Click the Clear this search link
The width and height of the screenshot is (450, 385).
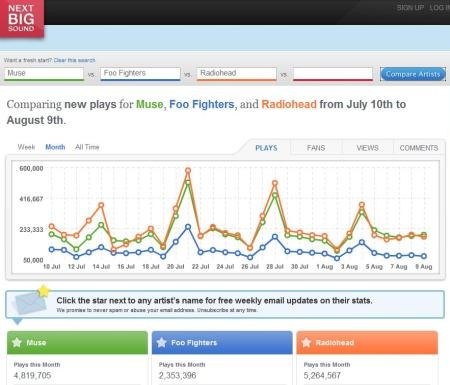[x=74, y=60]
